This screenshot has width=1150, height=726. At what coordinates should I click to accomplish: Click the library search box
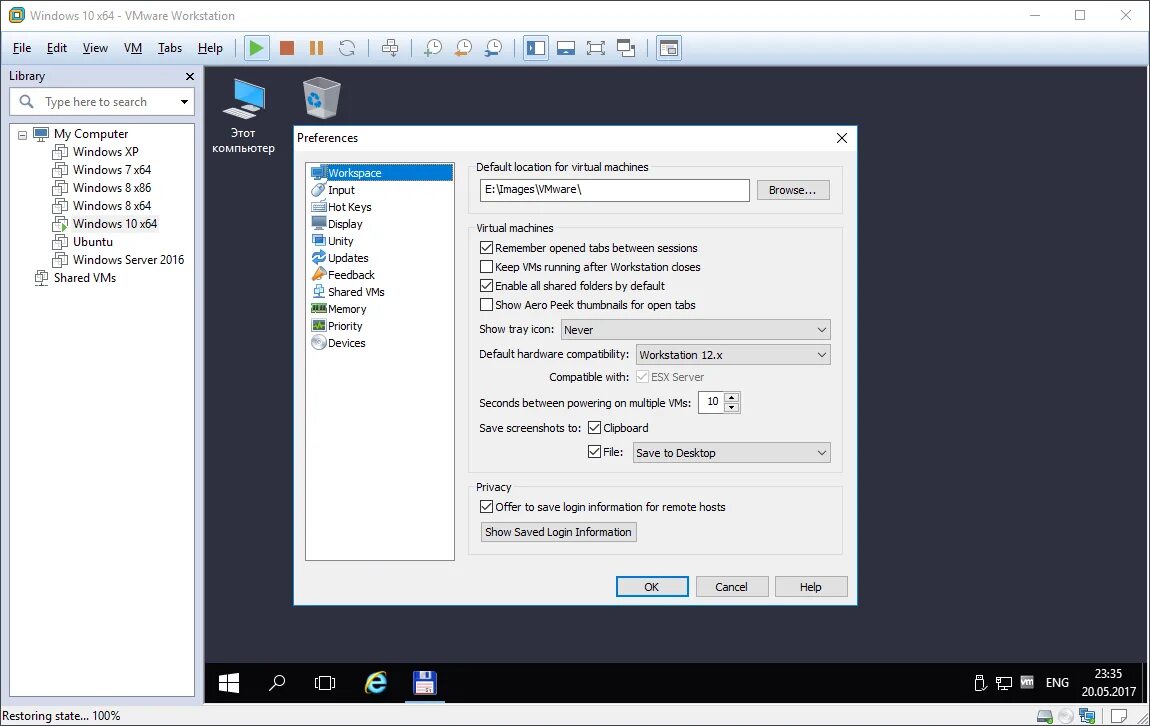click(103, 102)
